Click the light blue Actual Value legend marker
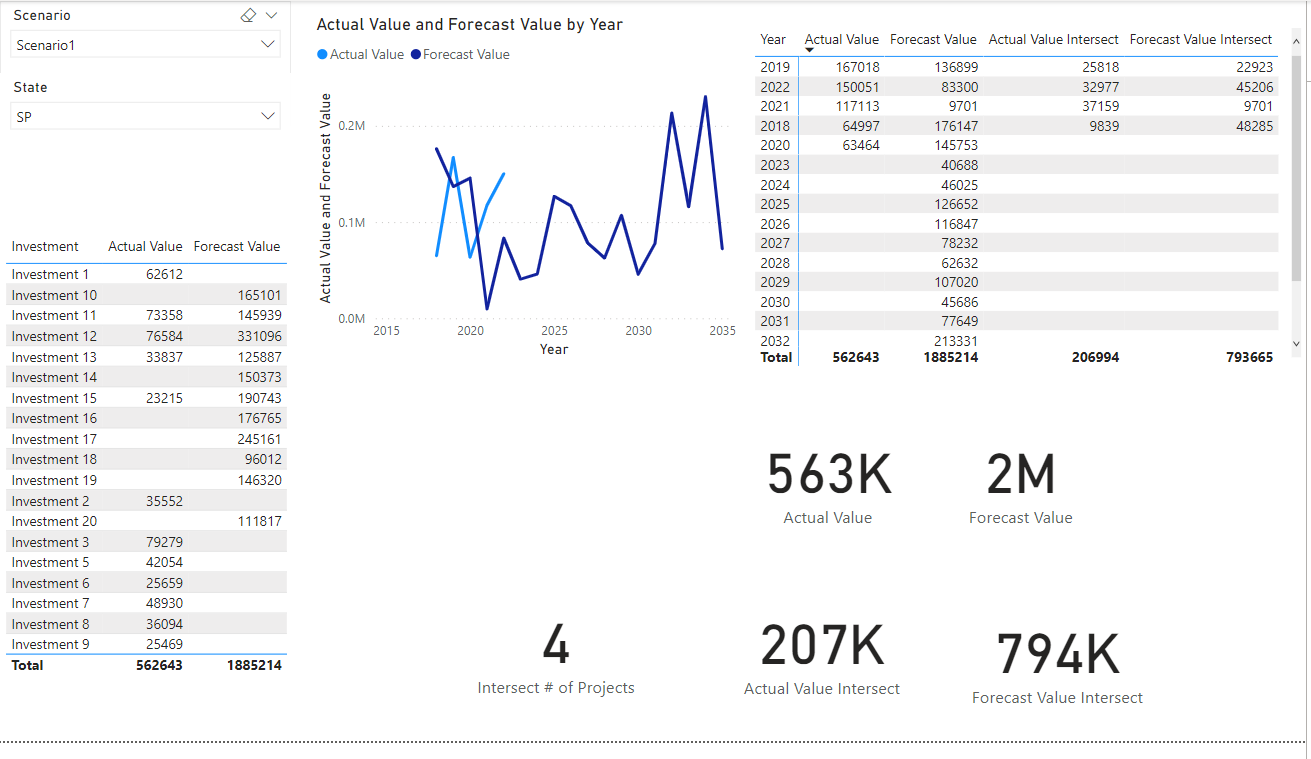Screen dimensions: 1311x759 click(322, 55)
